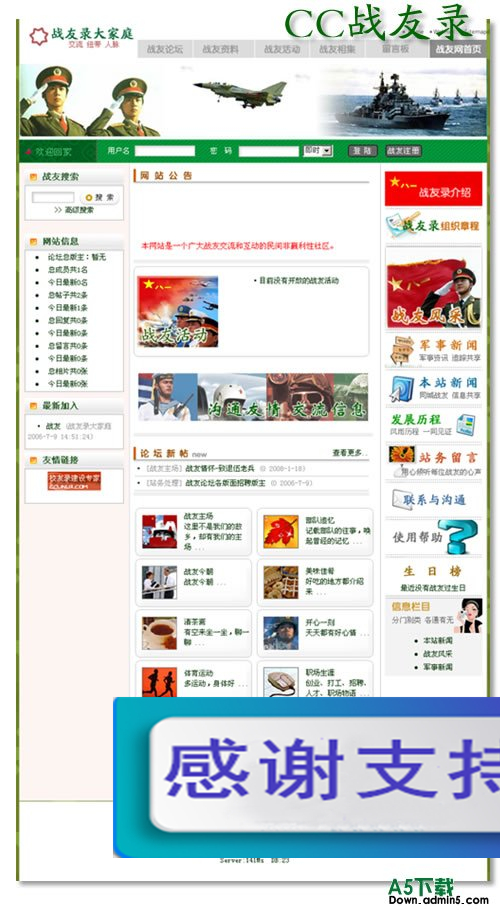Click the 登陆 login button
500x910 pixels.
coord(363,151)
